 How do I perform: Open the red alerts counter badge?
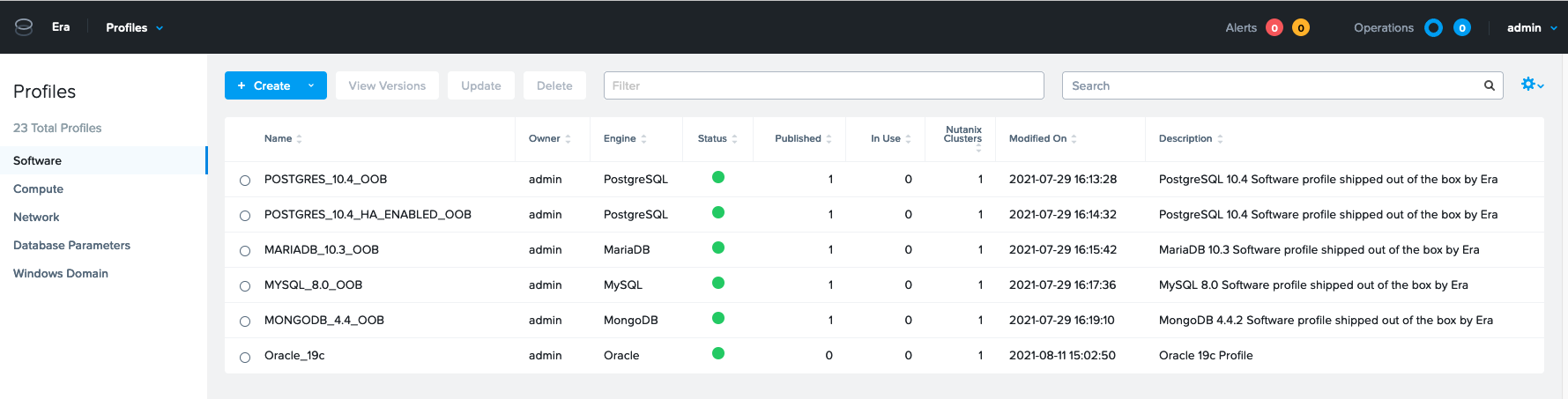click(x=1274, y=28)
